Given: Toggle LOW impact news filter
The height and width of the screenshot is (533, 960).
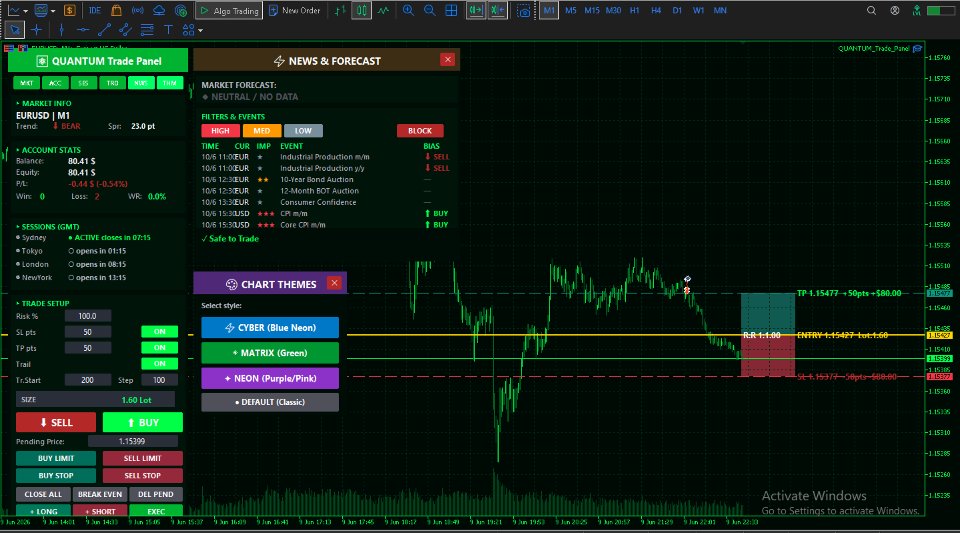Looking at the screenshot, I should [303, 131].
